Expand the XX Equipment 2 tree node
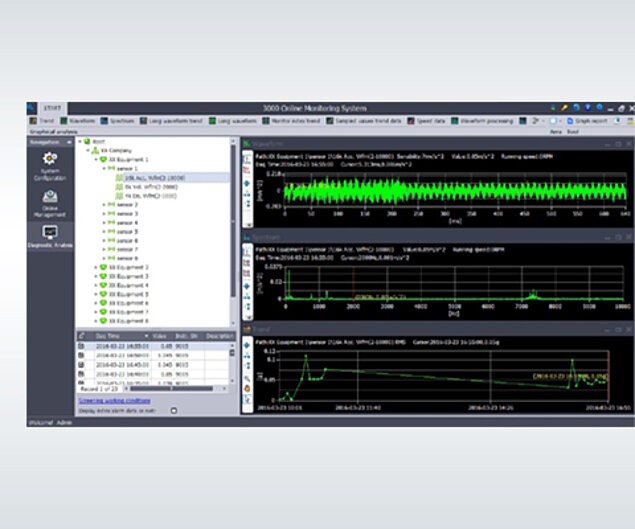 (x=98, y=268)
